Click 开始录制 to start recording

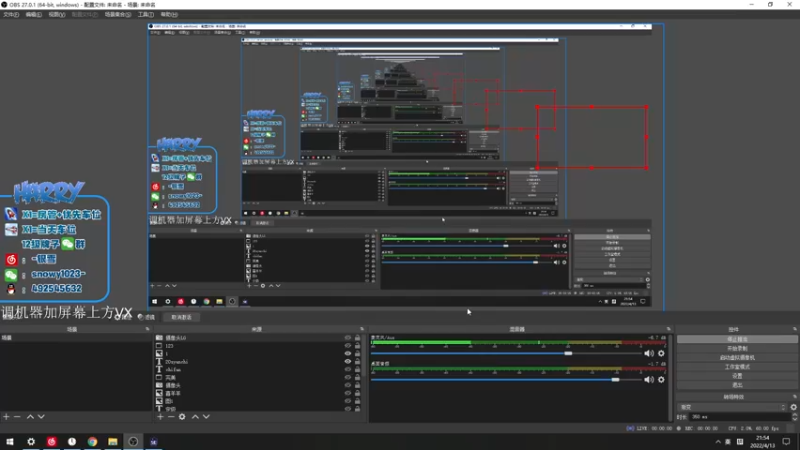coord(737,348)
